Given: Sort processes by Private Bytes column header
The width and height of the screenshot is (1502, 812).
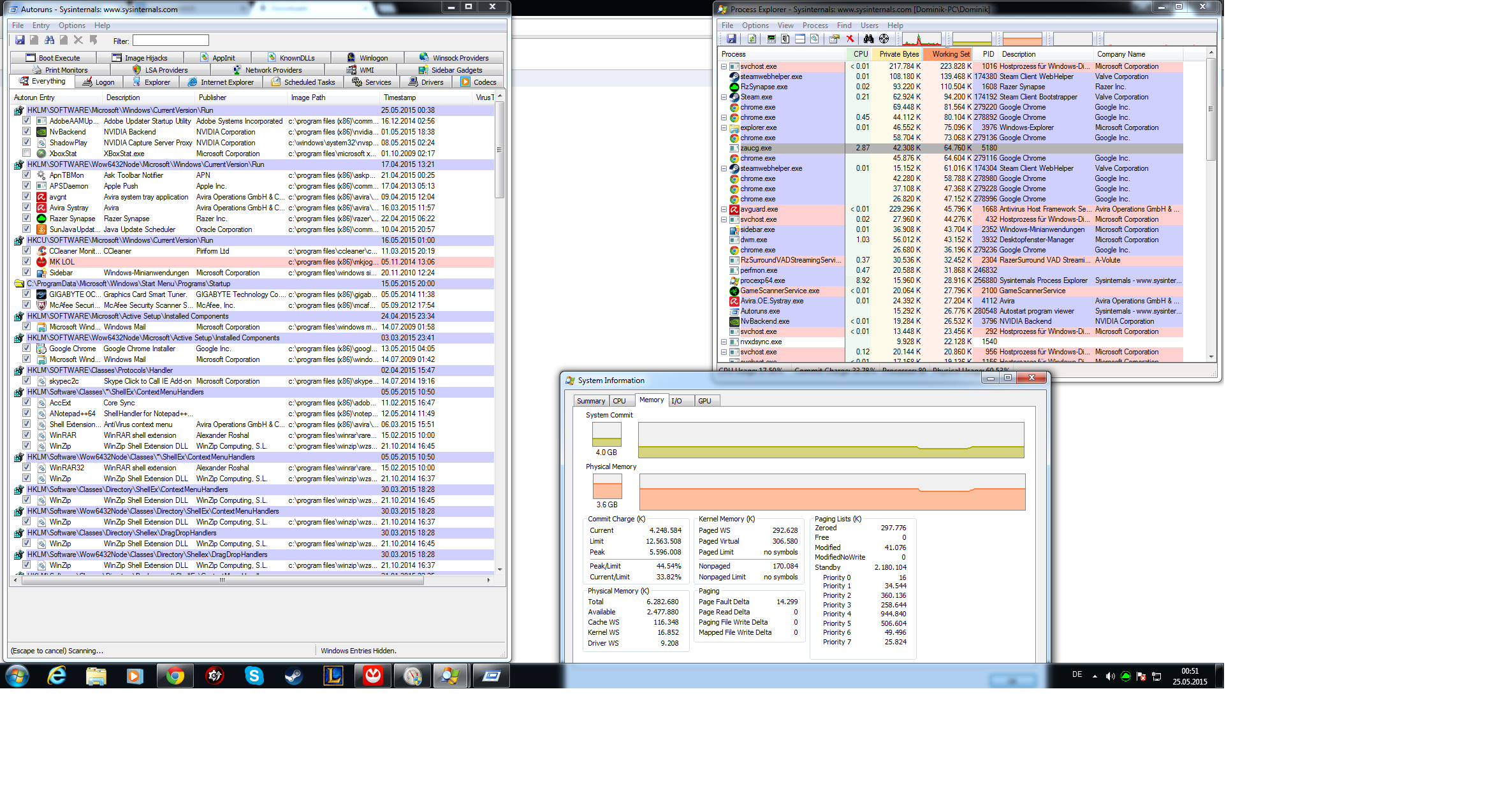Looking at the screenshot, I should (x=898, y=54).
